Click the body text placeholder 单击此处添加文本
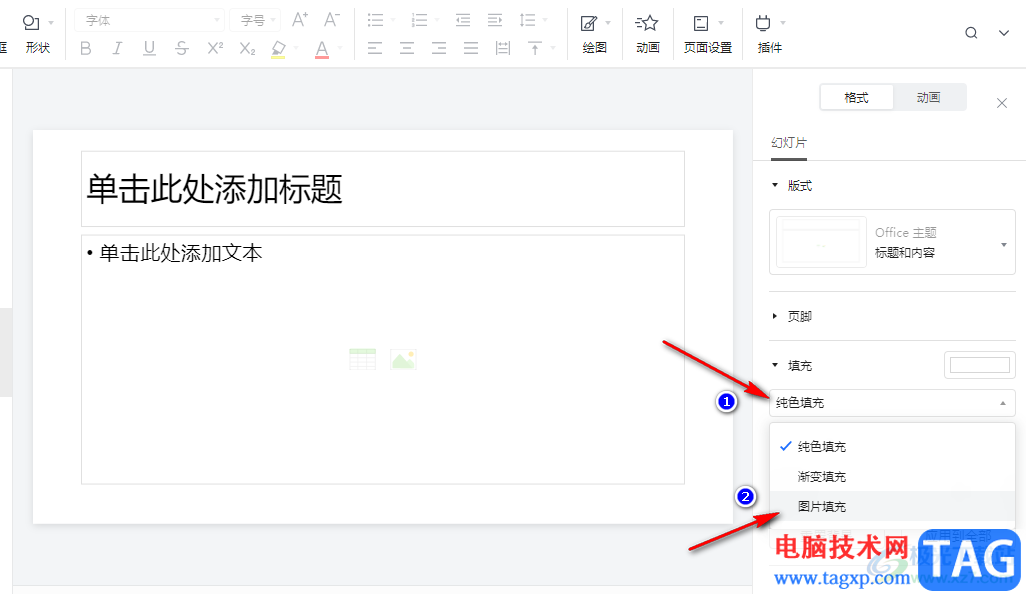This screenshot has height=594, width=1026. click(x=383, y=359)
